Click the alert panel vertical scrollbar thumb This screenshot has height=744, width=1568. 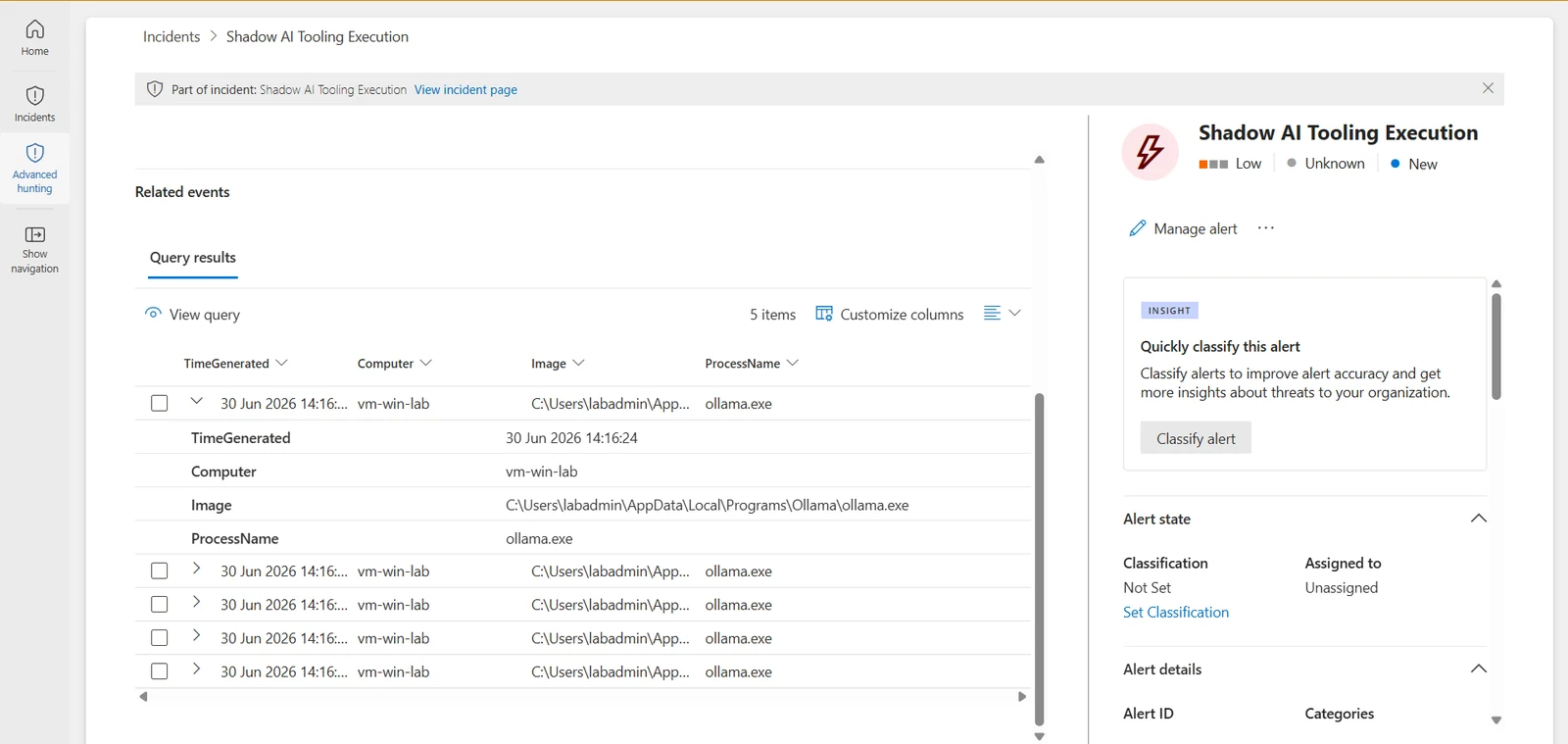click(x=1496, y=346)
